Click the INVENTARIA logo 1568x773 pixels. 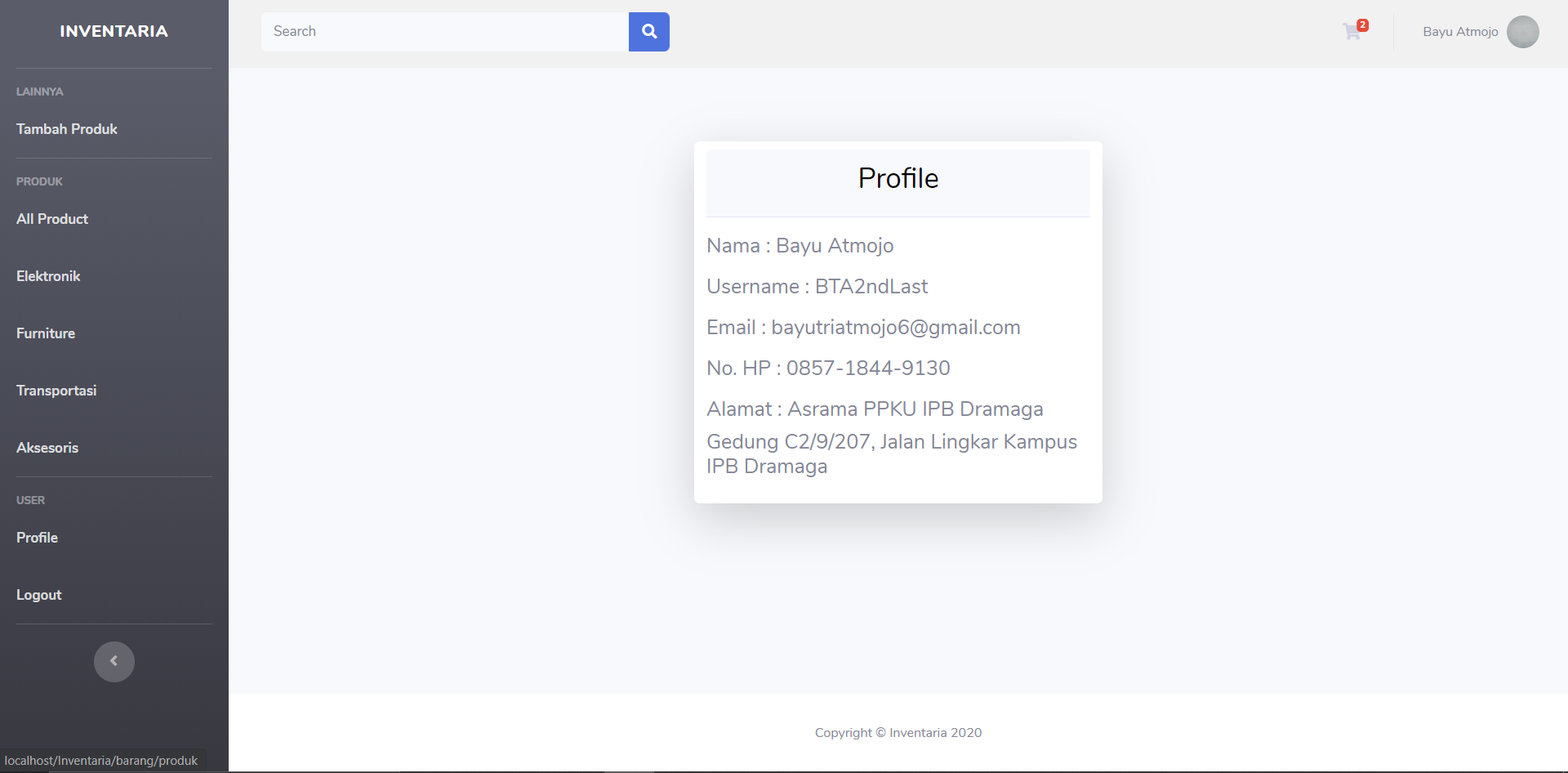pyautogui.click(x=114, y=30)
